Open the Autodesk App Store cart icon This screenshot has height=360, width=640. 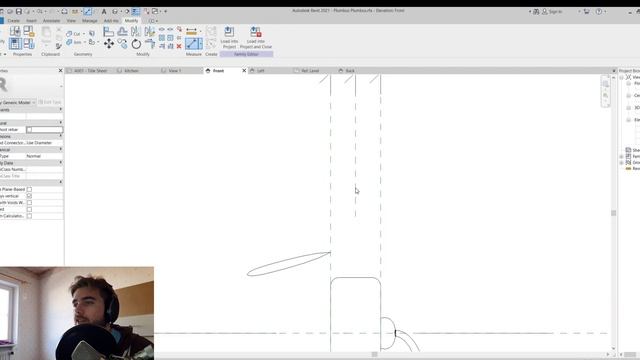[586, 11]
